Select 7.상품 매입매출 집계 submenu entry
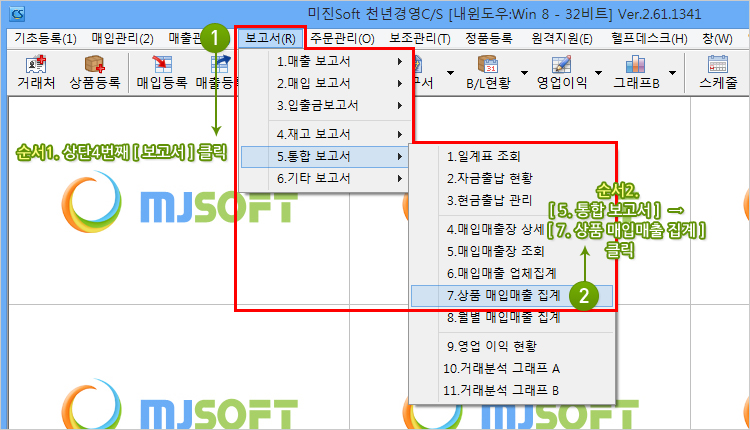The height and width of the screenshot is (430, 750). point(512,296)
